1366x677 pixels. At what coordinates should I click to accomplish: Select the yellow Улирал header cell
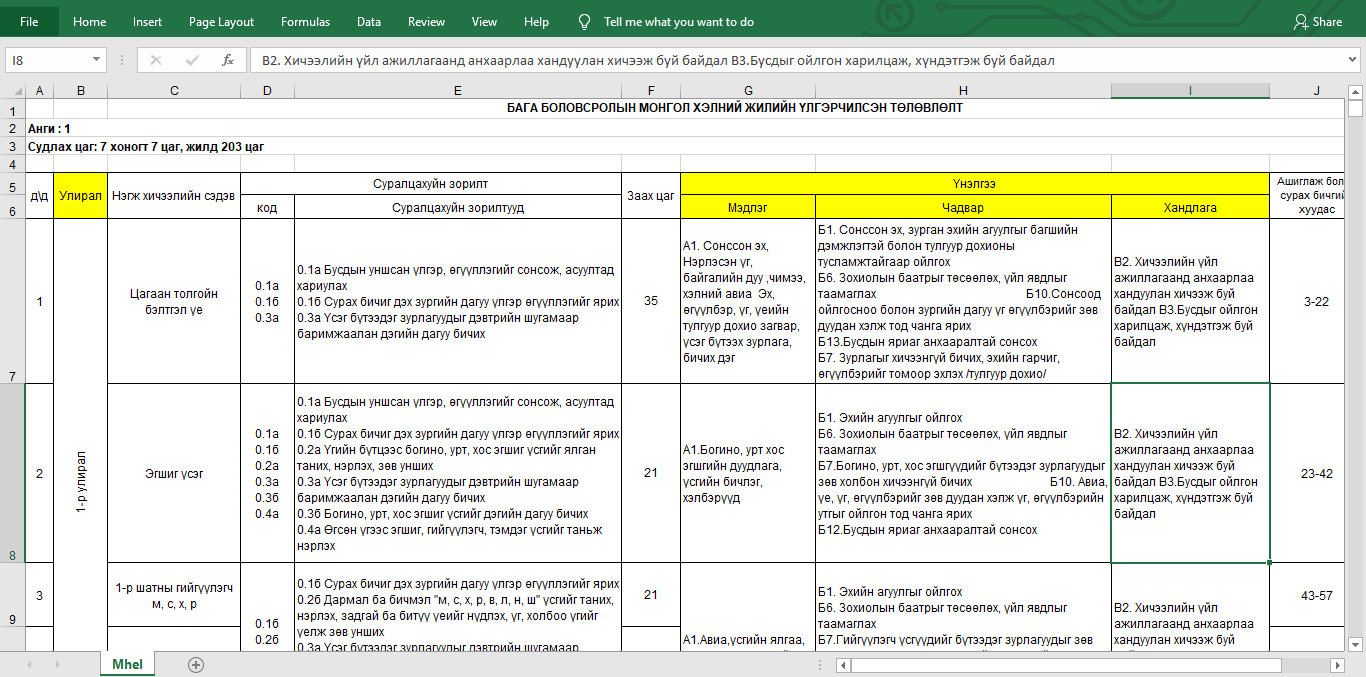coord(80,195)
